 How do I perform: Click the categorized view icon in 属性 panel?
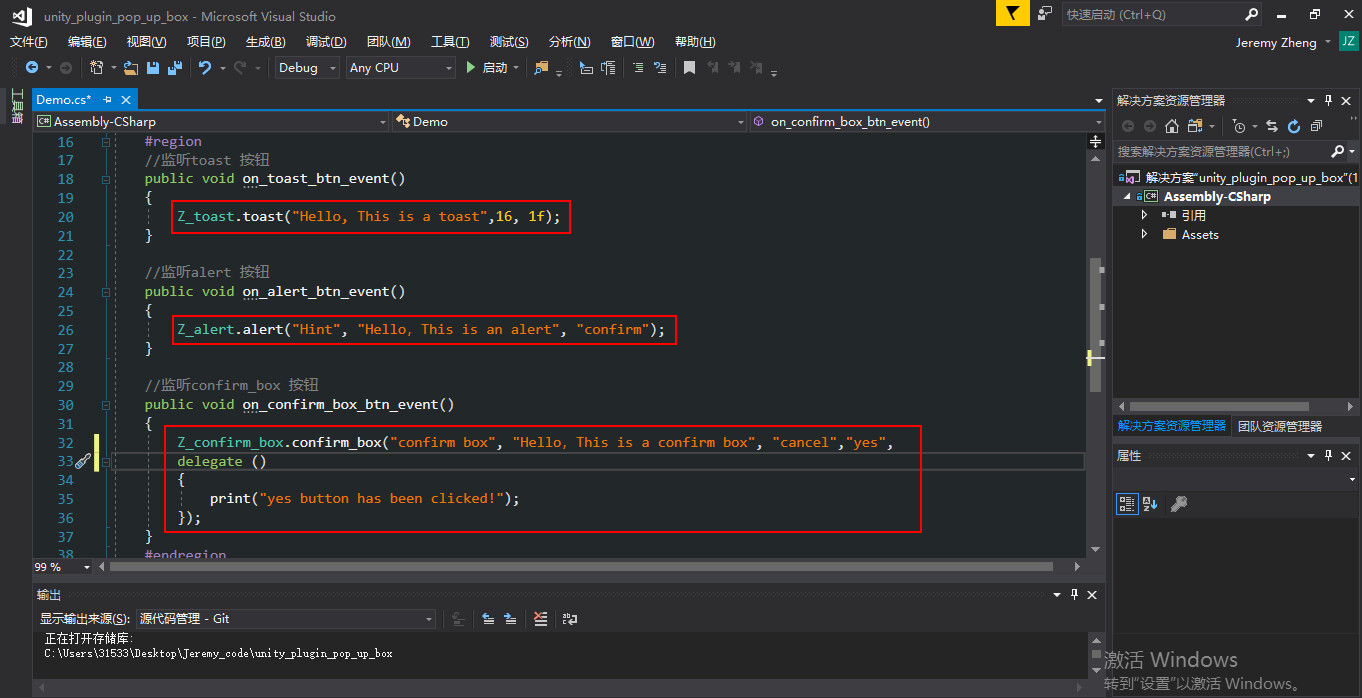(1127, 503)
